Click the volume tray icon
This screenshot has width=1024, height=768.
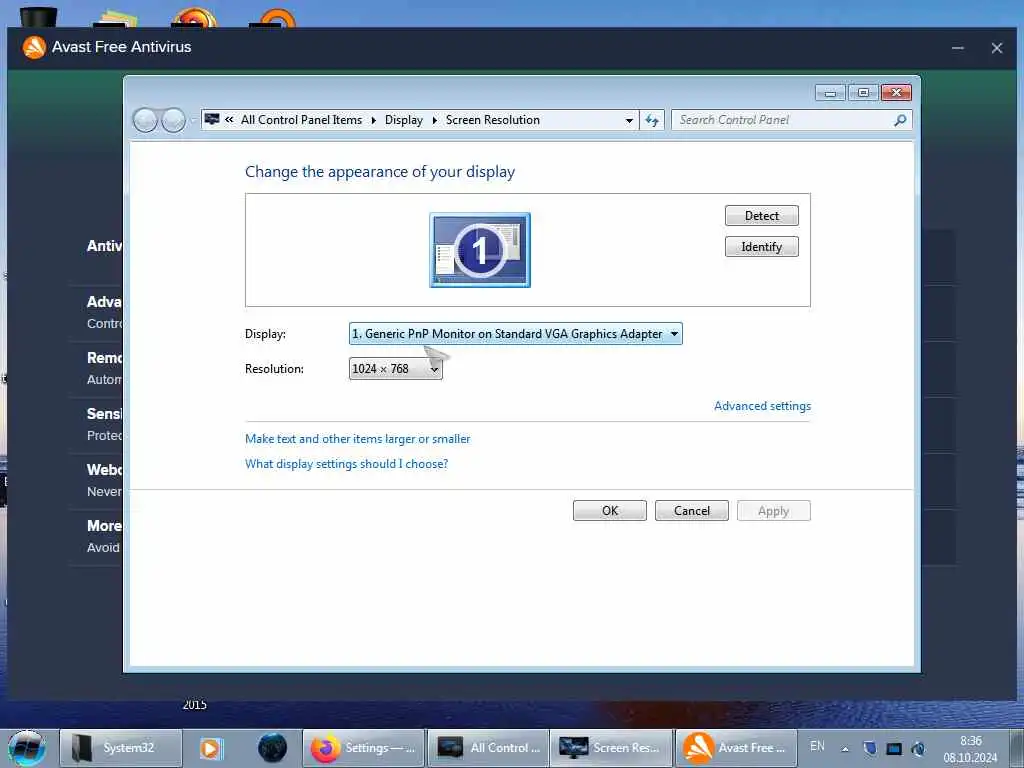(x=918, y=748)
